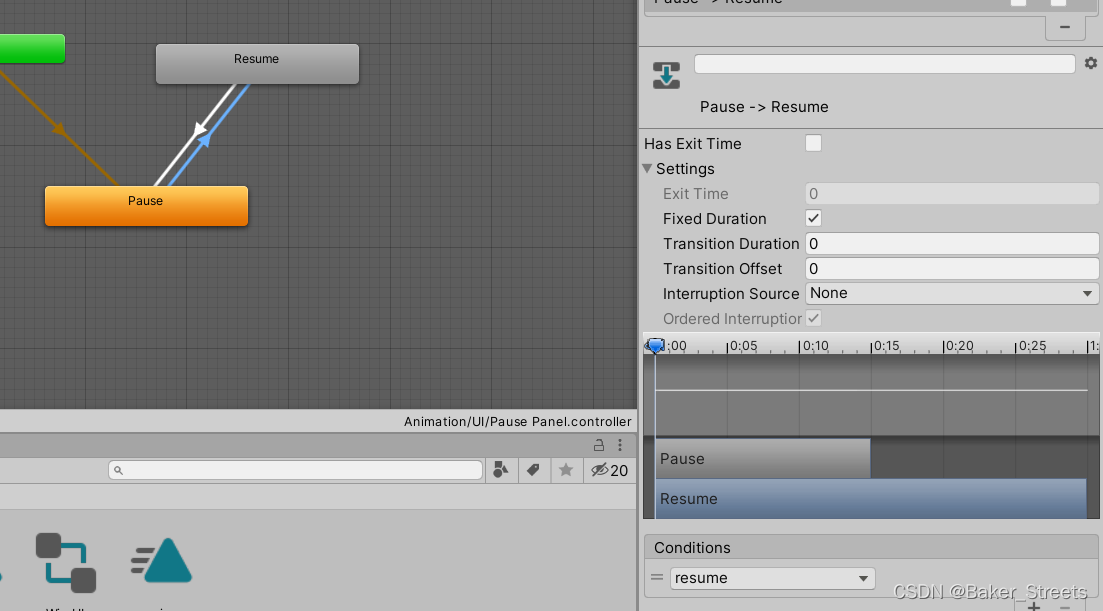Image resolution: width=1103 pixels, height=611 pixels.
Task: Open the Interruption Source dropdown
Action: (x=952, y=294)
